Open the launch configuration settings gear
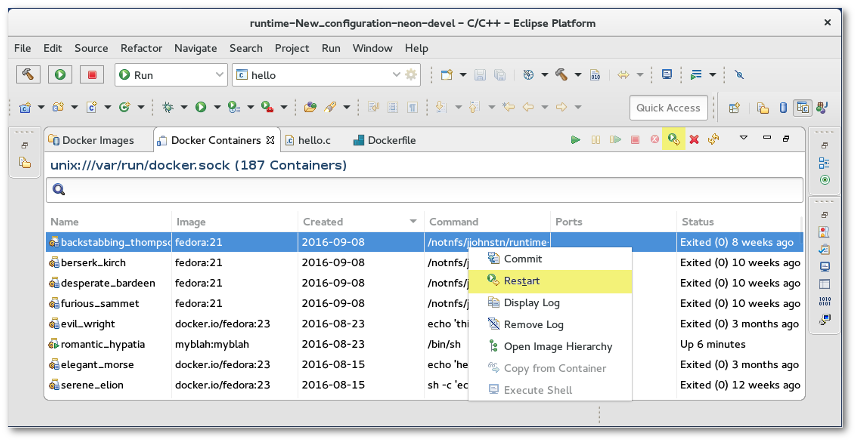 (x=411, y=75)
